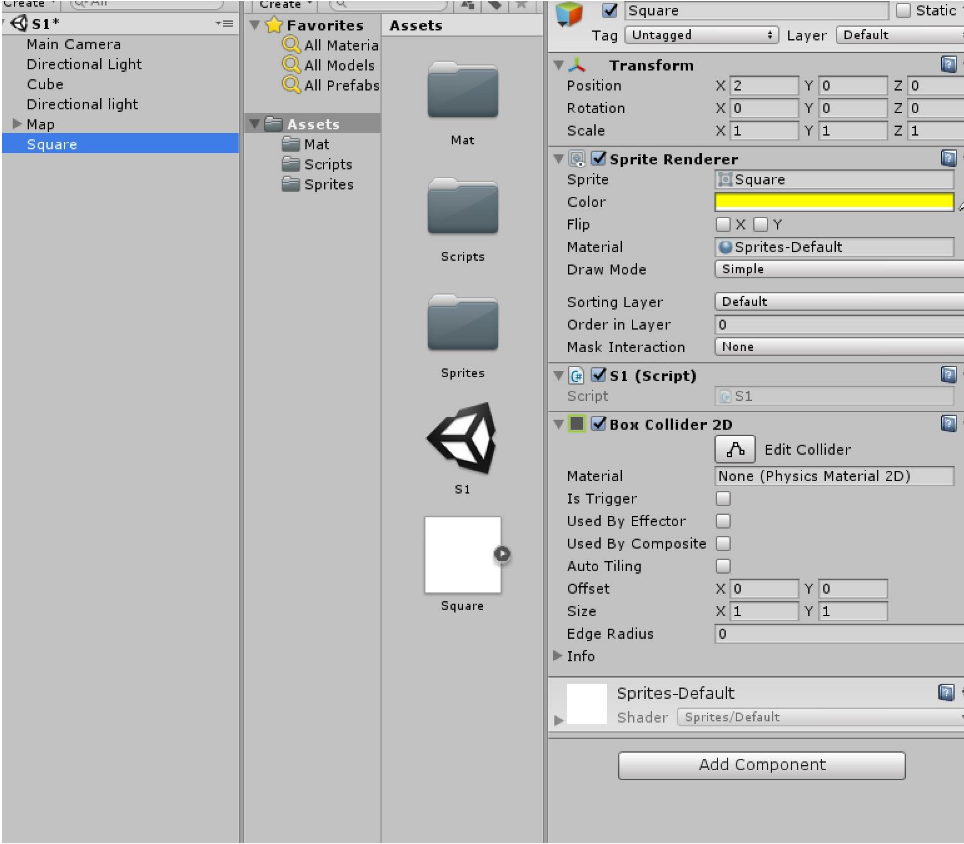The image size is (964, 844).
Task: Open the Mask Interaction dropdown
Action: (839, 347)
